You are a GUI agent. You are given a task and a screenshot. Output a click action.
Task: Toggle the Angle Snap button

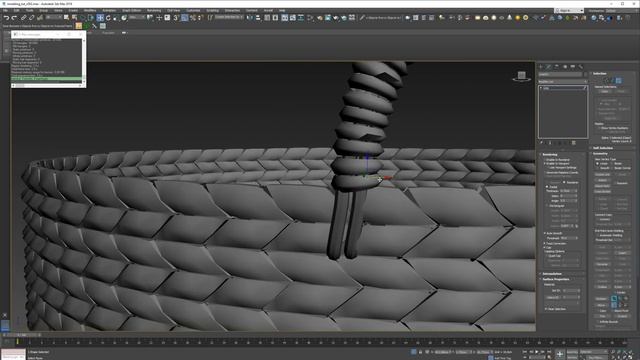pyautogui.click(x=184, y=18)
